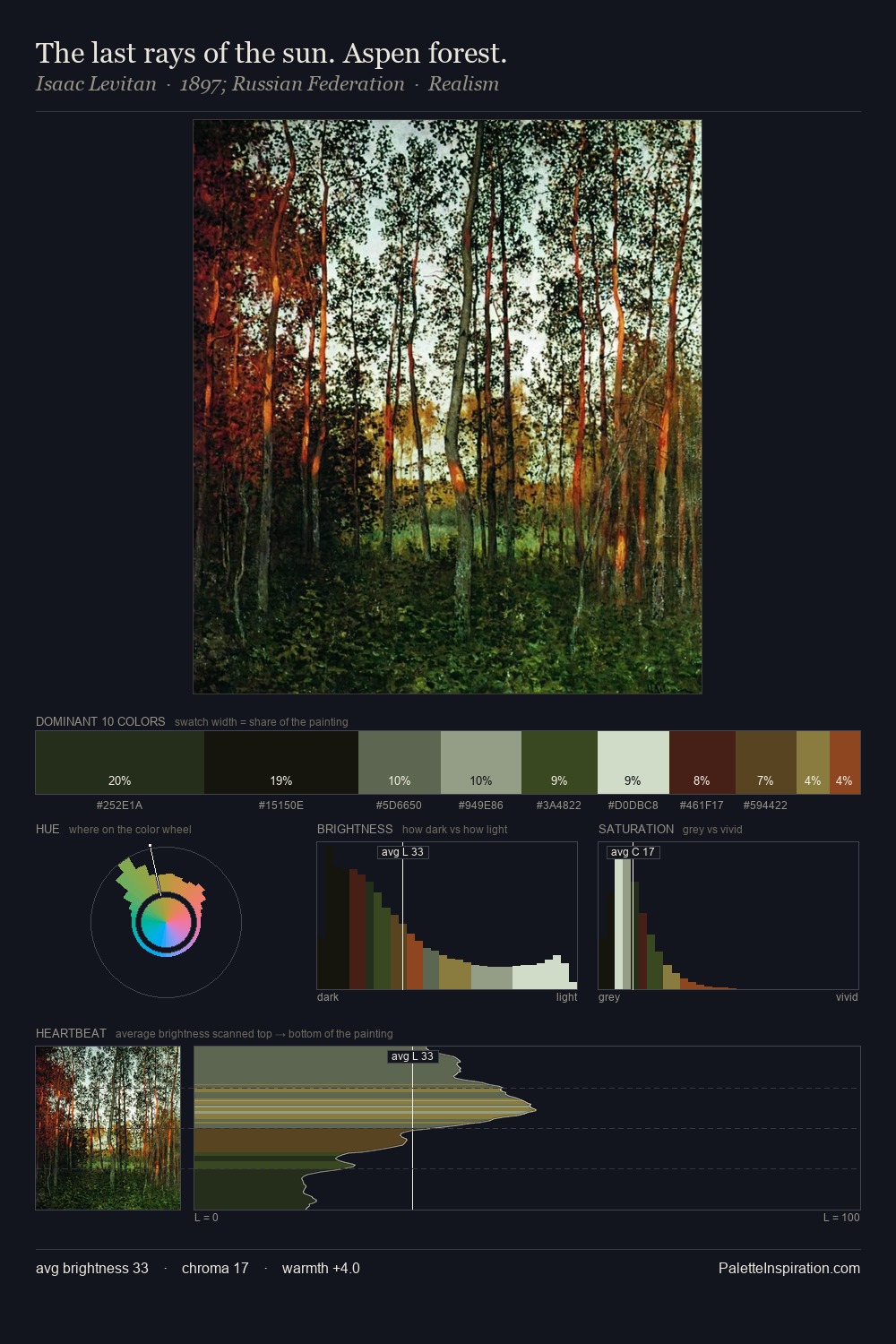Select the 19% near-black swatch #15150E
The height and width of the screenshot is (1344, 896).
click(281, 762)
